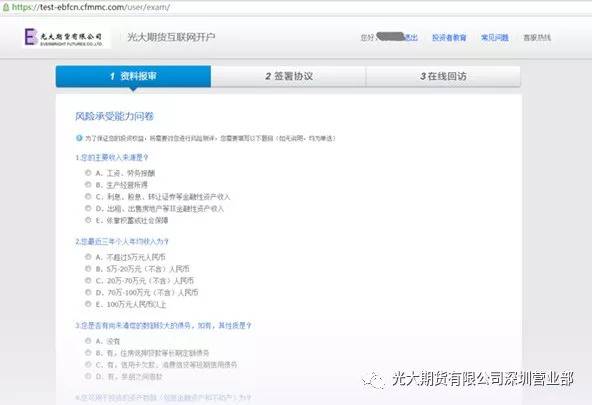Screen dimensions: 592x405
Task: Click the secure padlock icon in address bar
Action: (6, 7)
